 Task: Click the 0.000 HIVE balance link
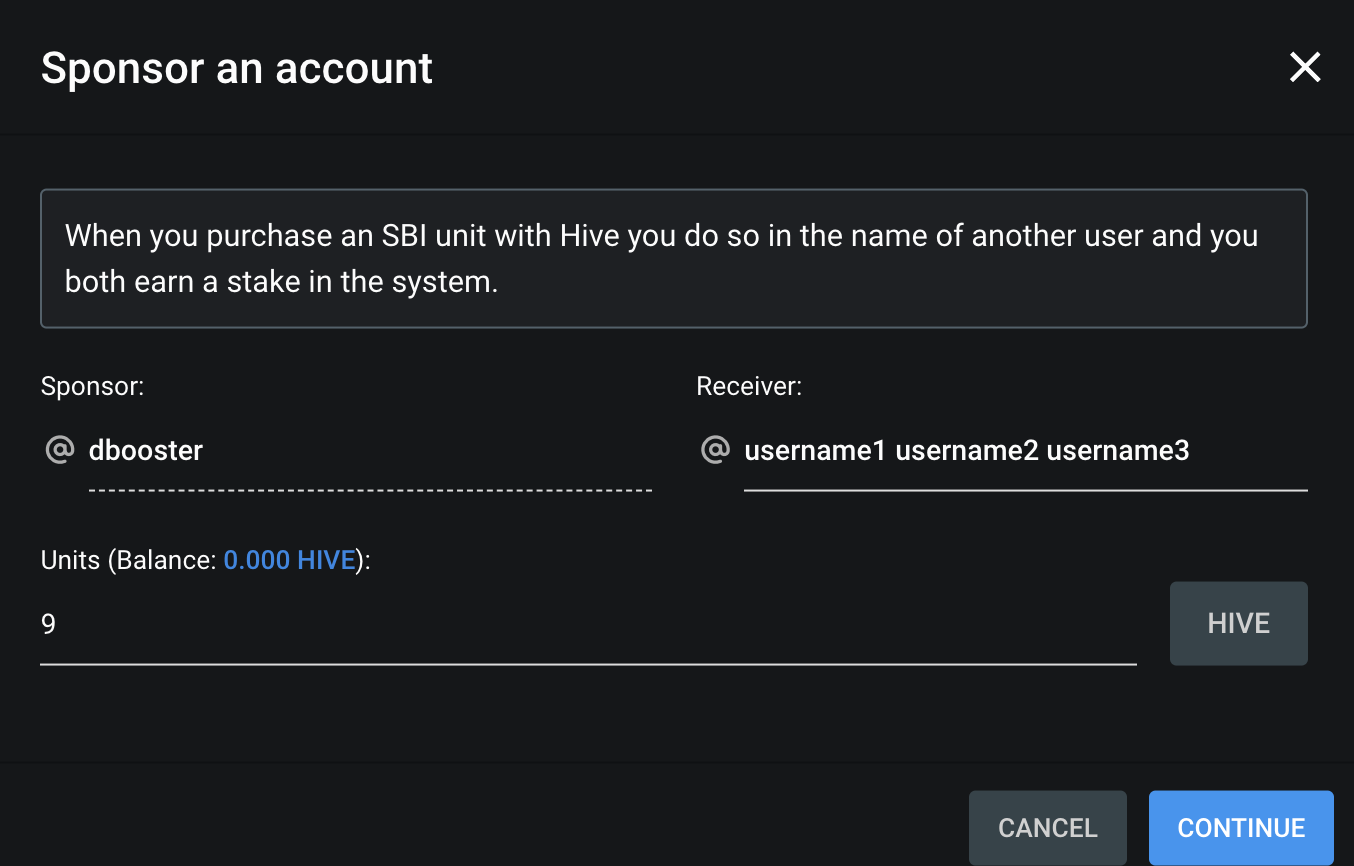pos(290,560)
